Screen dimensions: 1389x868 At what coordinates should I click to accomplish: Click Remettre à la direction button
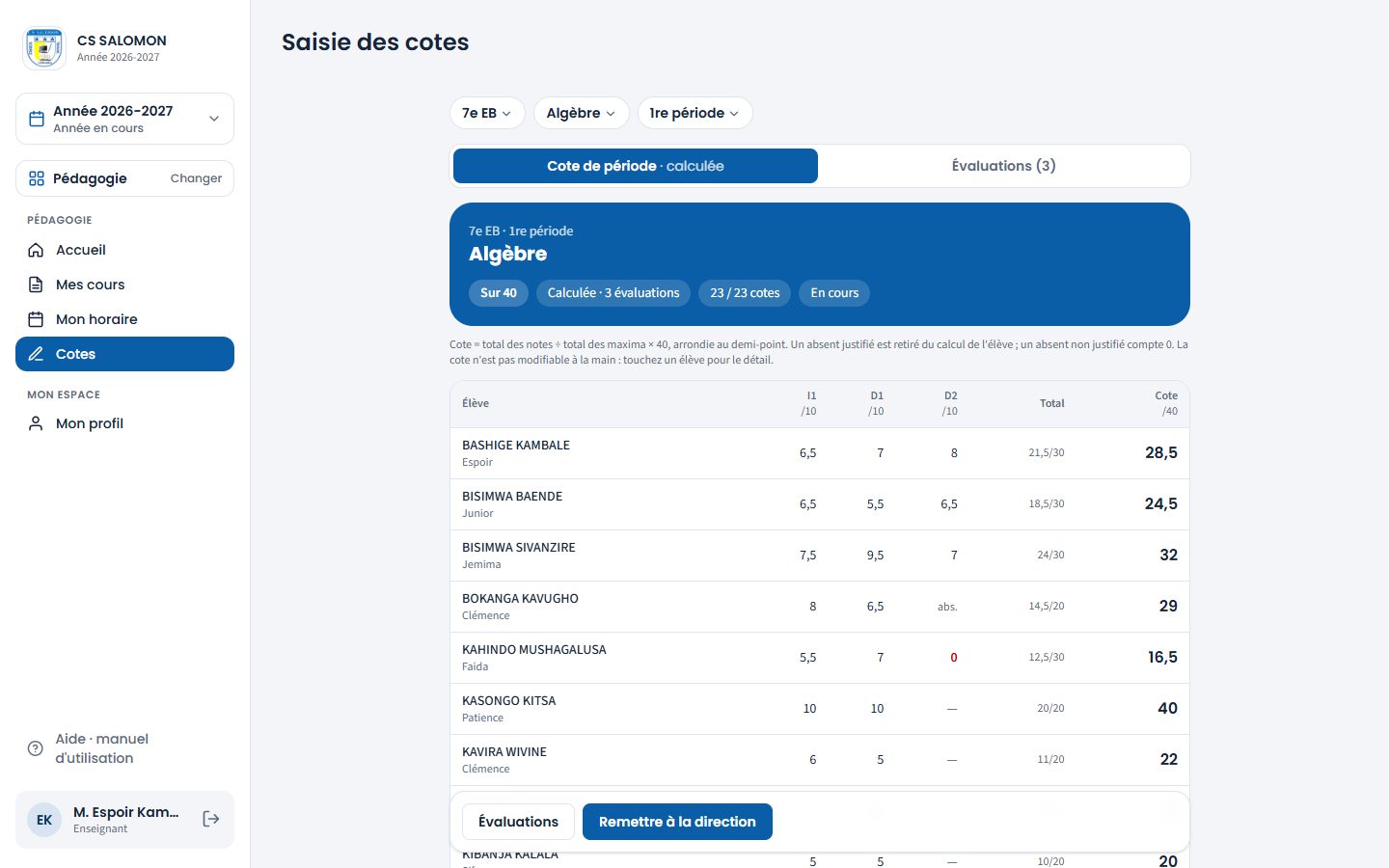pos(677,822)
